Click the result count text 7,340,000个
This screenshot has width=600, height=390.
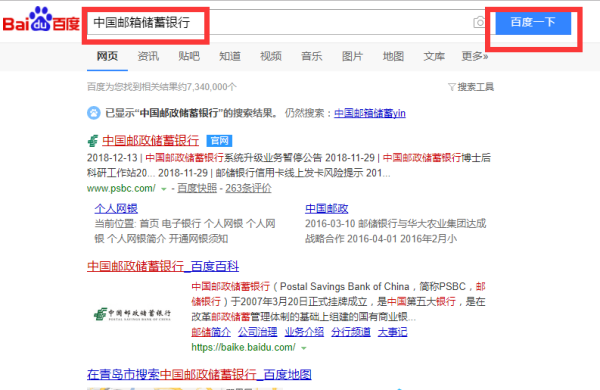click(212, 87)
